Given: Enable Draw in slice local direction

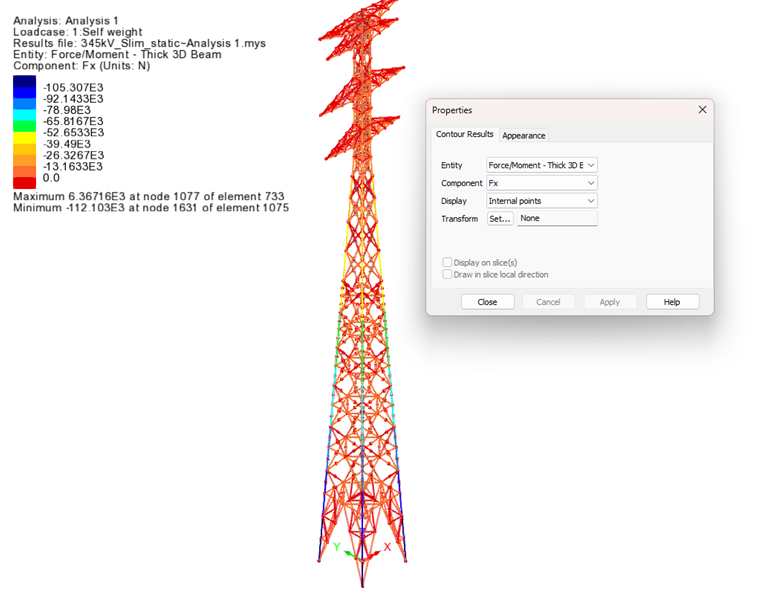Looking at the screenshot, I should (x=448, y=274).
